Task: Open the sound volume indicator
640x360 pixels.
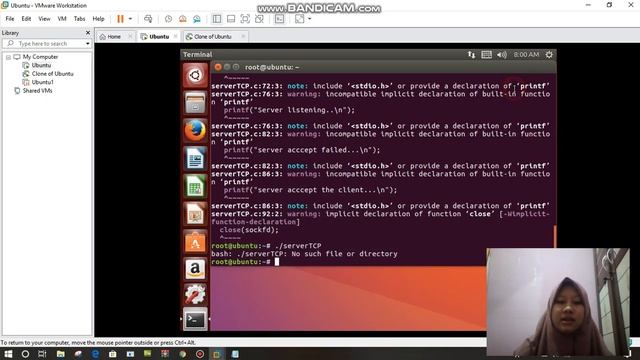Action: click(x=502, y=55)
